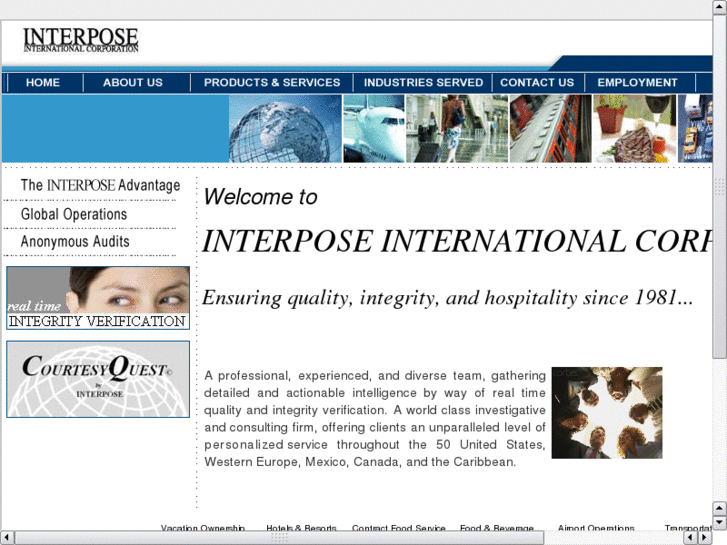Image resolution: width=727 pixels, height=545 pixels.
Task: Click the horizontal scrollbar left arrow
Action: 7,538
